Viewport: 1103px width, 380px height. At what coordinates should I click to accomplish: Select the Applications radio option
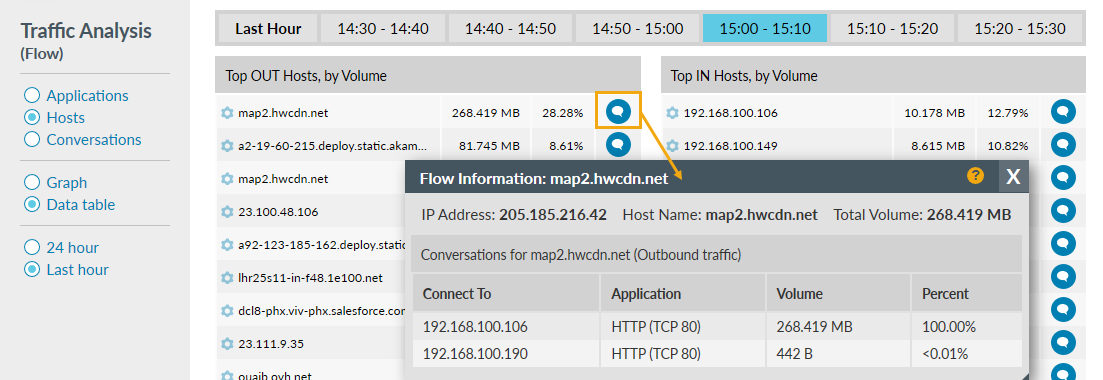point(32,96)
